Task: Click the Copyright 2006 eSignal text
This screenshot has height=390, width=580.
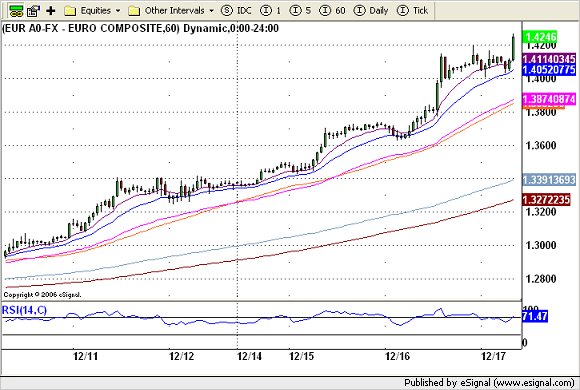Action: pos(42,295)
